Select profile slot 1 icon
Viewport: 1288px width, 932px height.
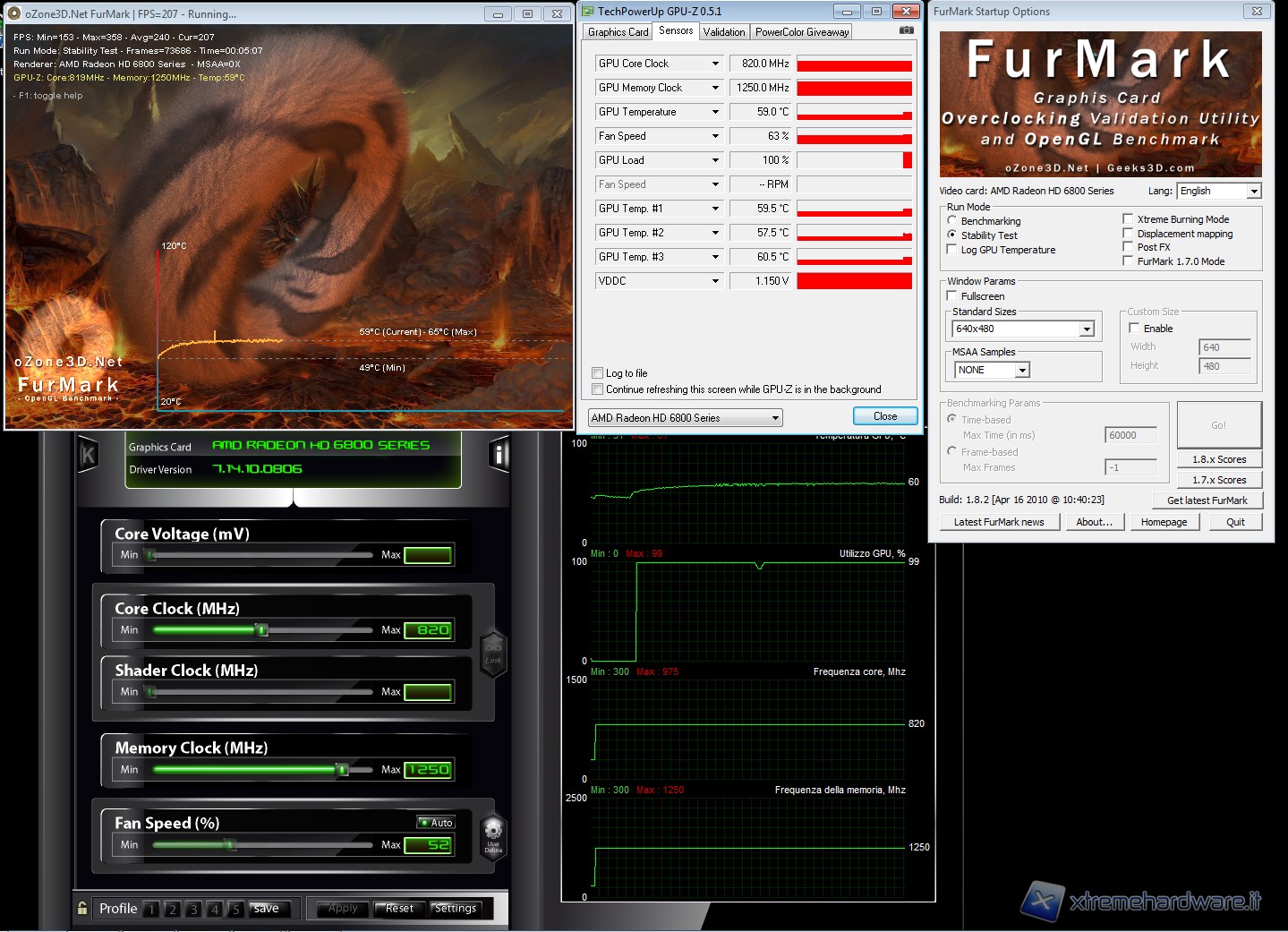tap(151, 910)
